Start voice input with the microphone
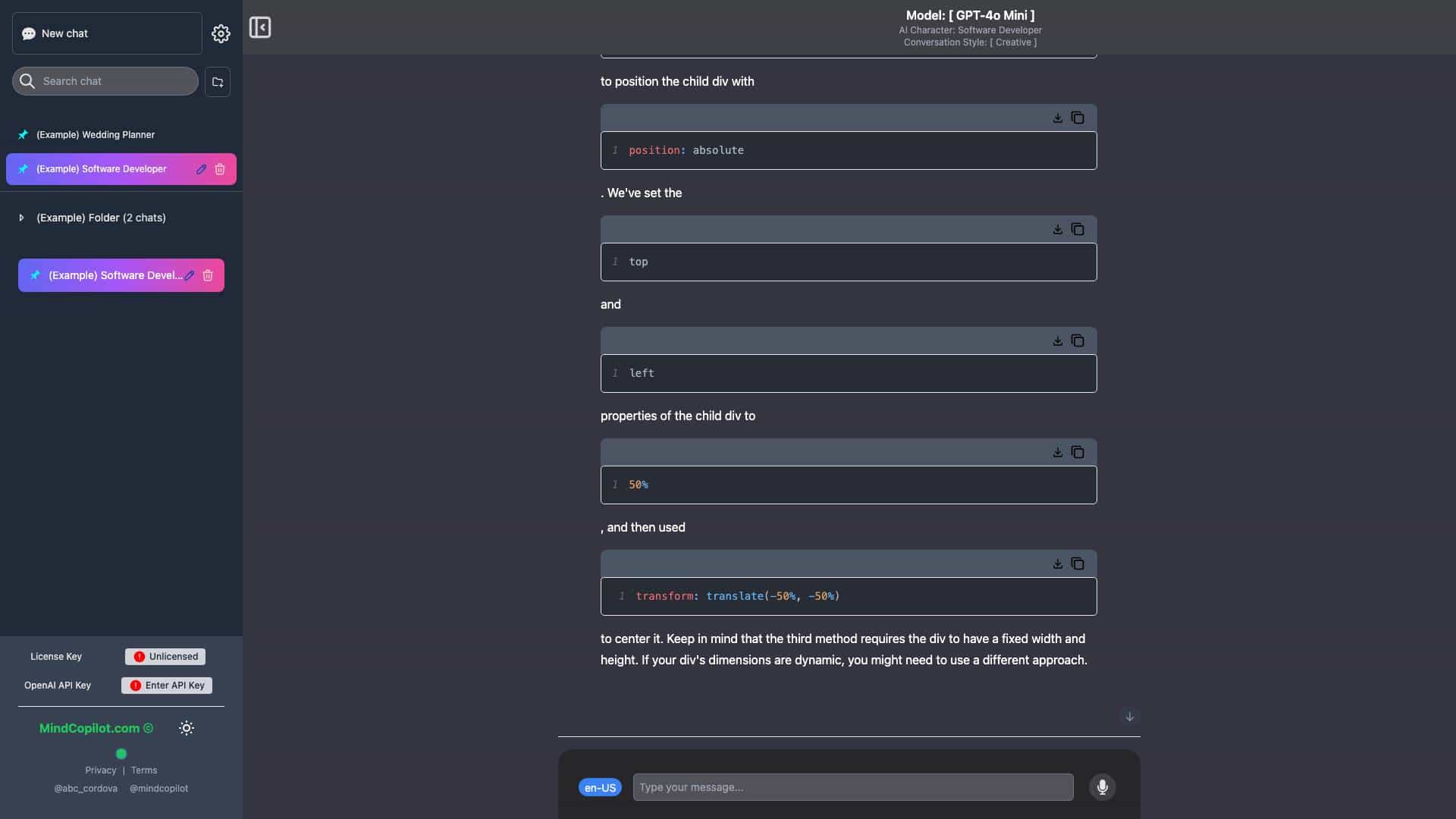The width and height of the screenshot is (1456, 819). coord(1103,787)
